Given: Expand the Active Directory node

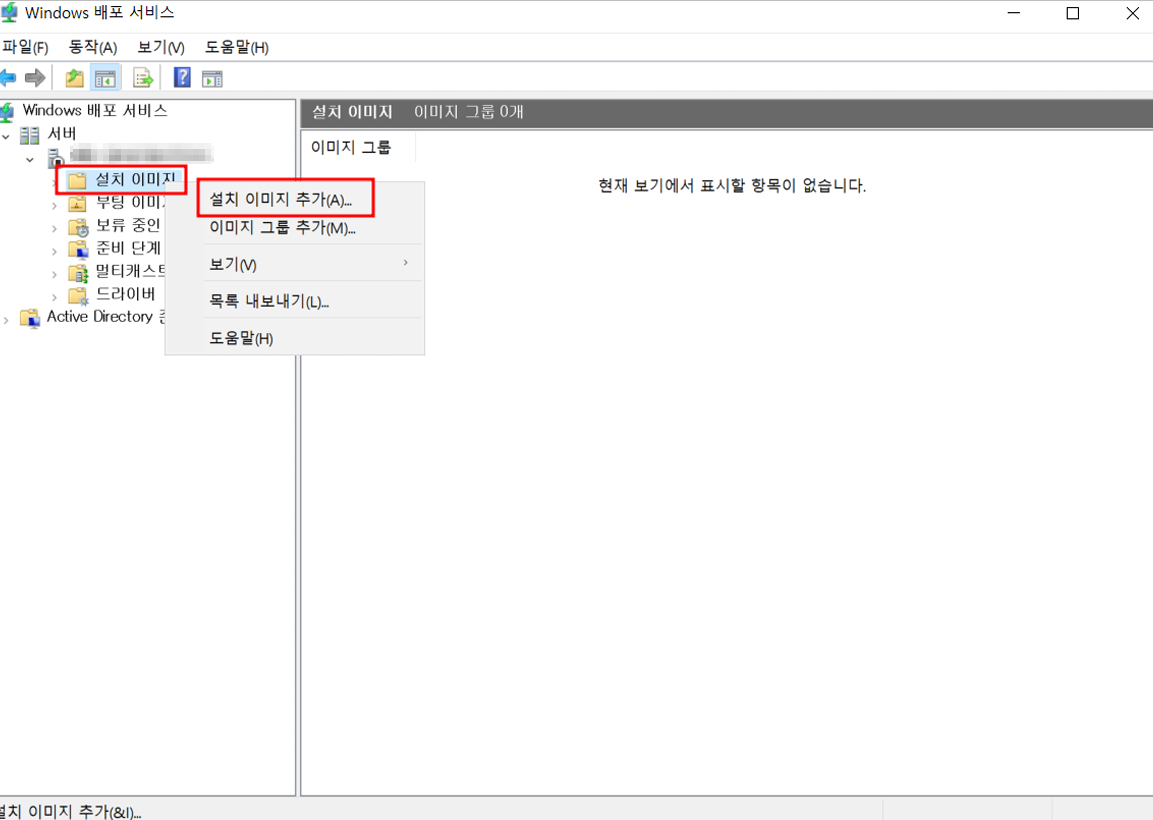Looking at the screenshot, I should pos(6,320).
